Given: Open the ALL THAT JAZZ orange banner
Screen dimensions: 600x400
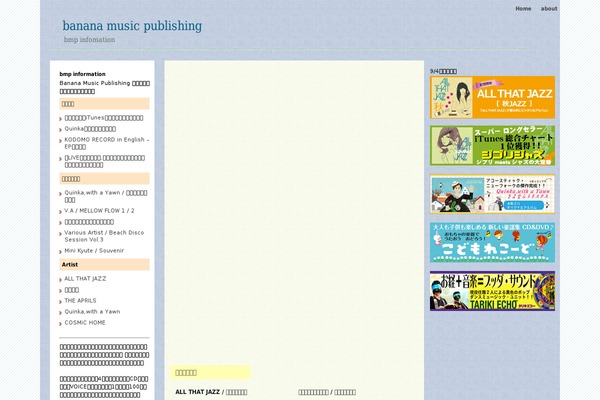Looking at the screenshot, I should [x=492, y=97].
